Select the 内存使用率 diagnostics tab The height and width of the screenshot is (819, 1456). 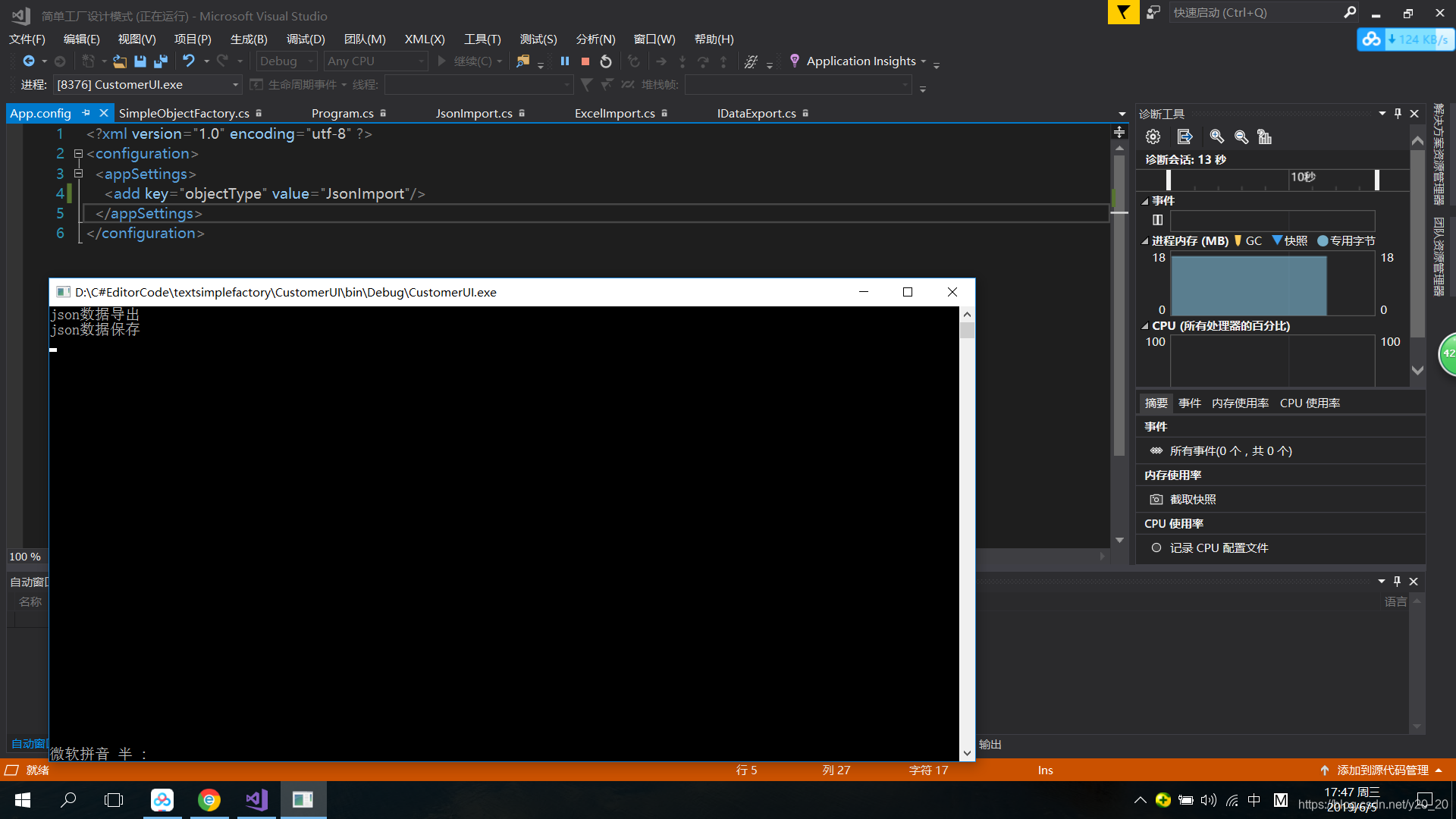1240,403
